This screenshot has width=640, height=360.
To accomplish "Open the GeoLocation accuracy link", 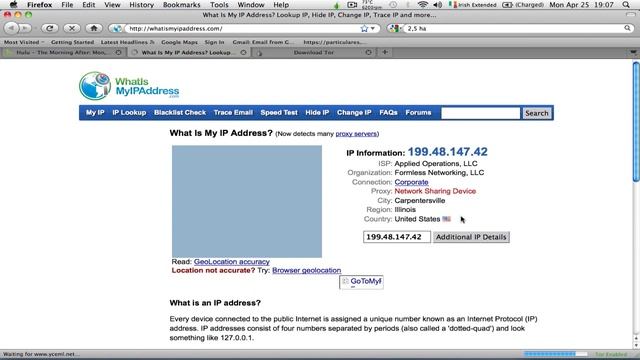I will pyautogui.click(x=231, y=262).
